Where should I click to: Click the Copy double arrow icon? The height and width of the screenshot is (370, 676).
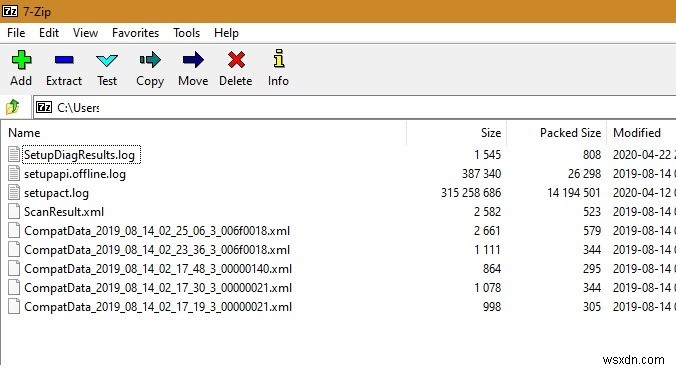[x=150, y=60]
